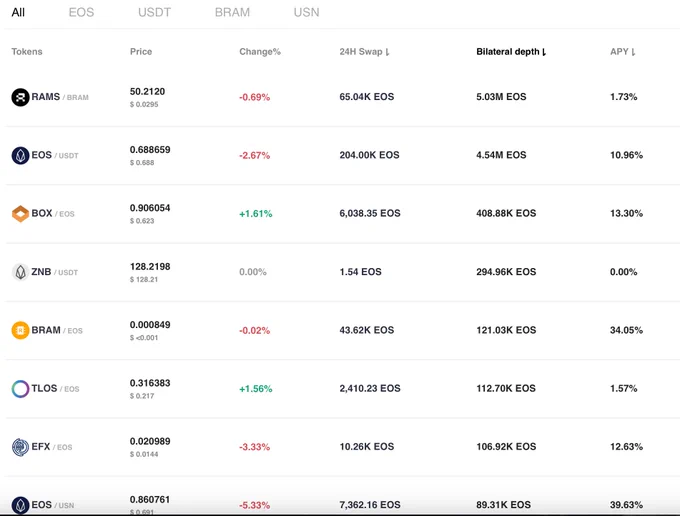The height and width of the screenshot is (516, 680).
Task: Click the -0.69% change value
Action: tap(255, 97)
